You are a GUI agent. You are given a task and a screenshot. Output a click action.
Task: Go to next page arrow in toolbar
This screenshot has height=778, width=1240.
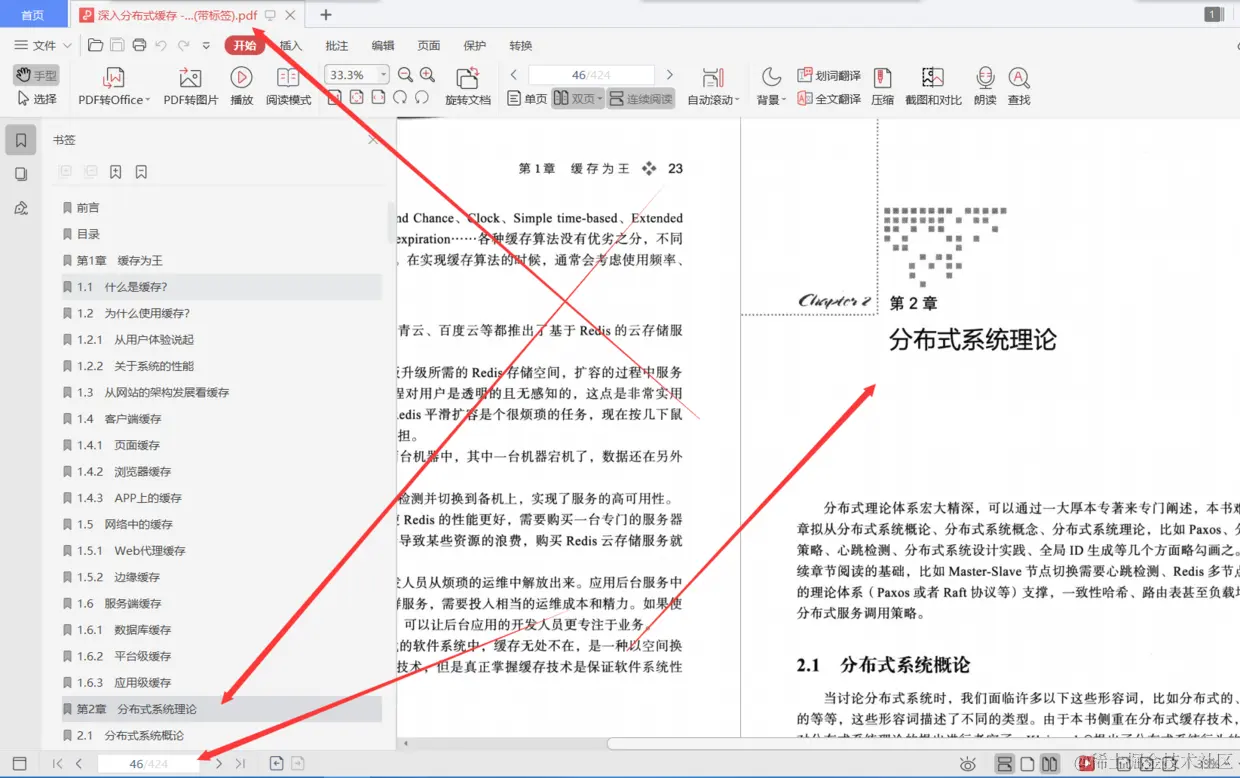click(x=669, y=75)
